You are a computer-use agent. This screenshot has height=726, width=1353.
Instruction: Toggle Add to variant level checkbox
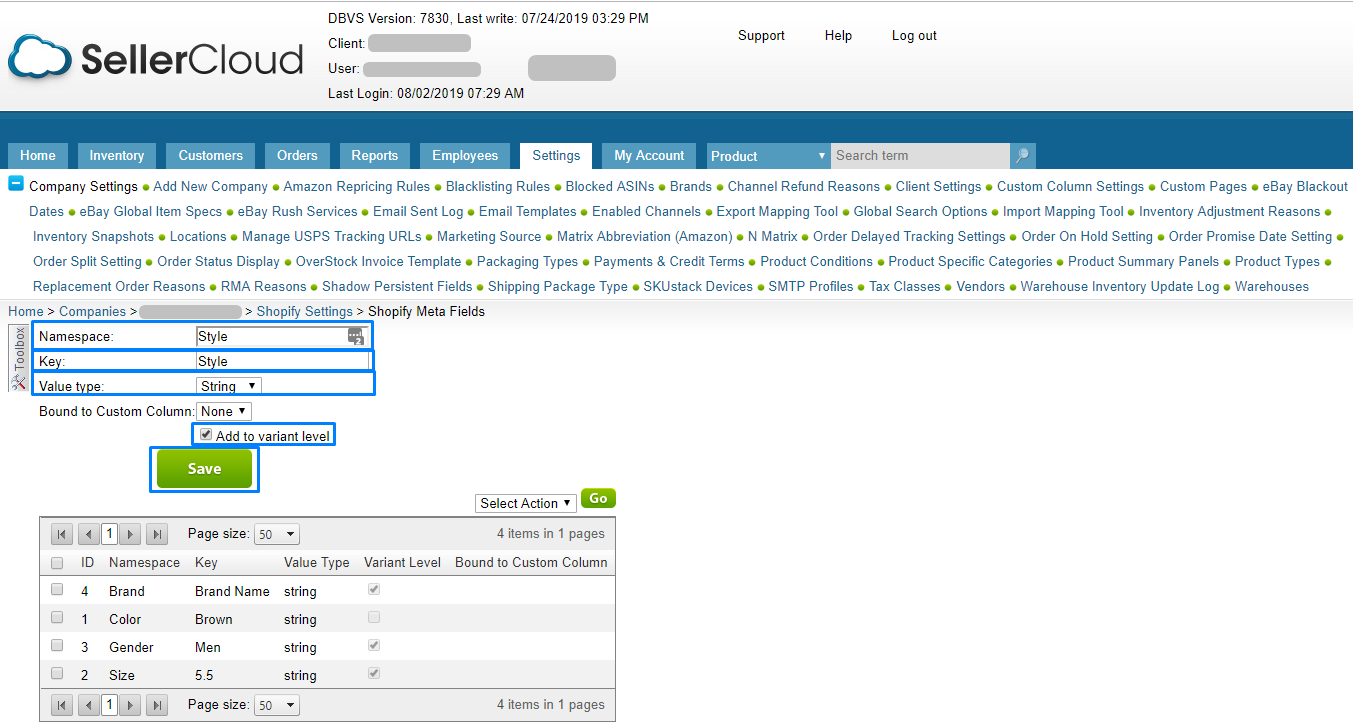pyautogui.click(x=206, y=435)
